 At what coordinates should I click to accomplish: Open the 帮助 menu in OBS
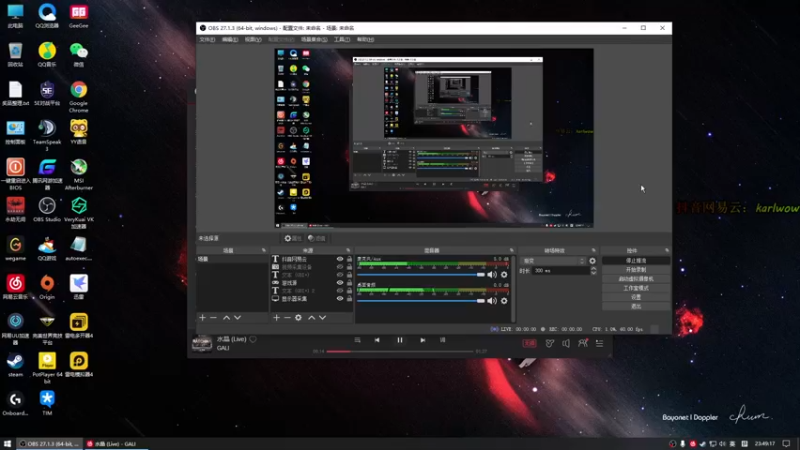[365, 39]
